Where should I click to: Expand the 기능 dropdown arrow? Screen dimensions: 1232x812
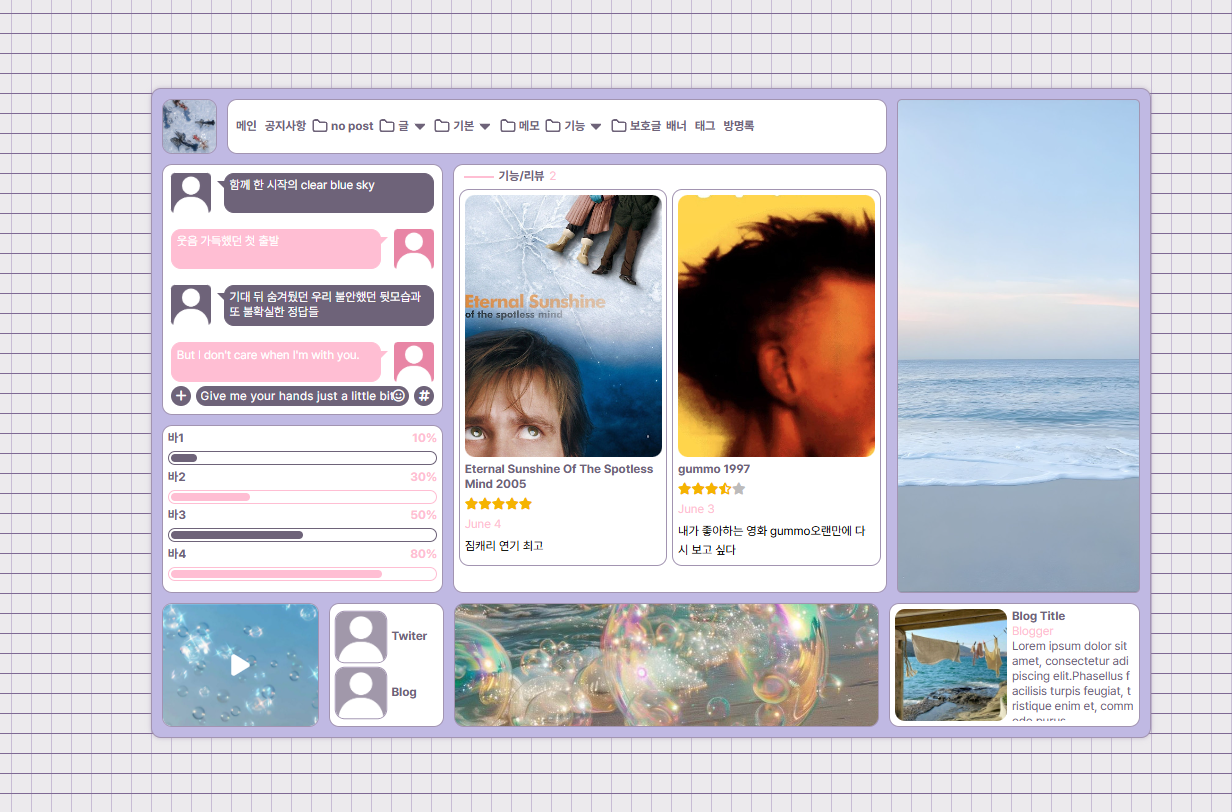click(596, 127)
